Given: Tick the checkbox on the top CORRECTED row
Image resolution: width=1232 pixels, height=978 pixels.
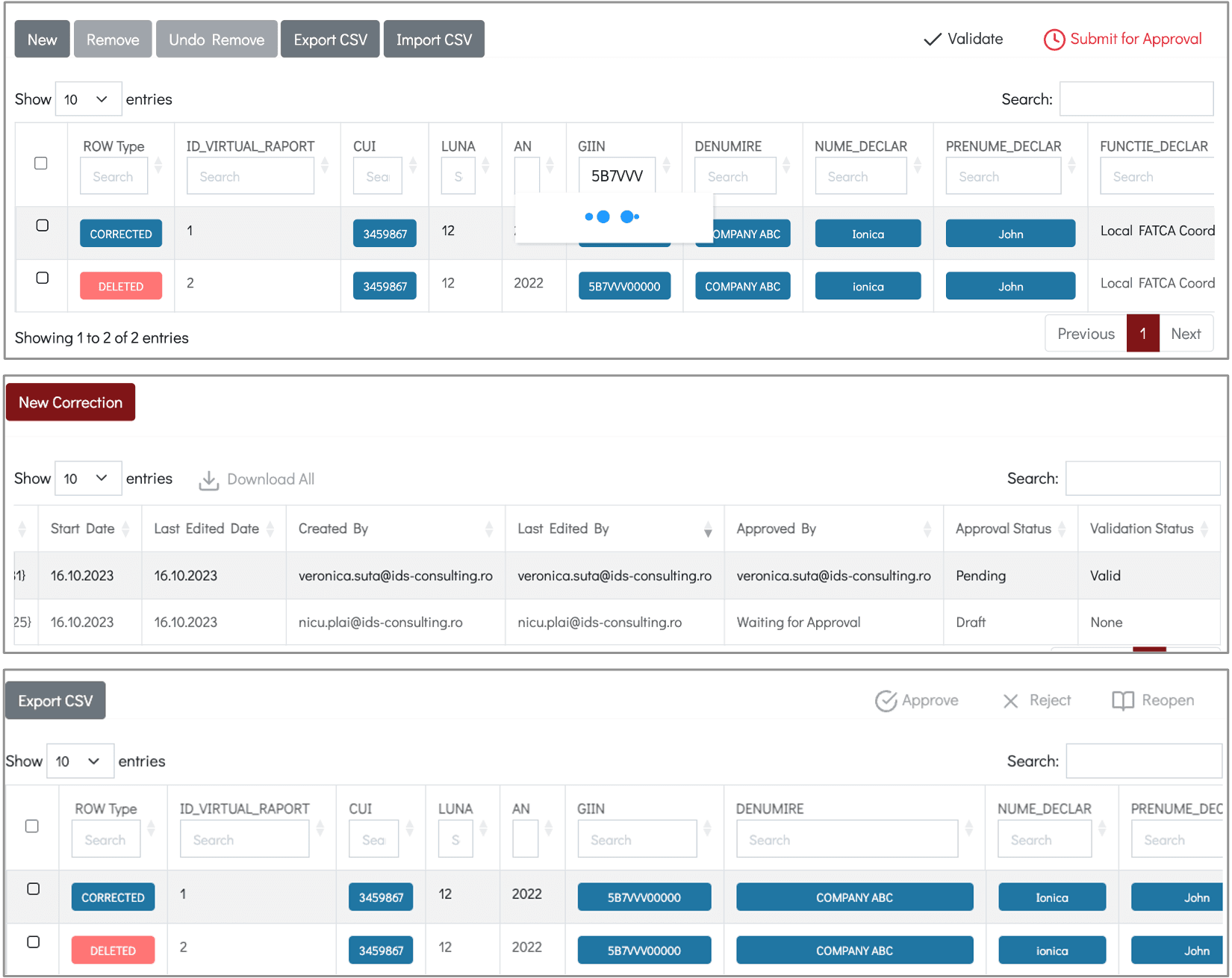Looking at the screenshot, I should click(43, 225).
